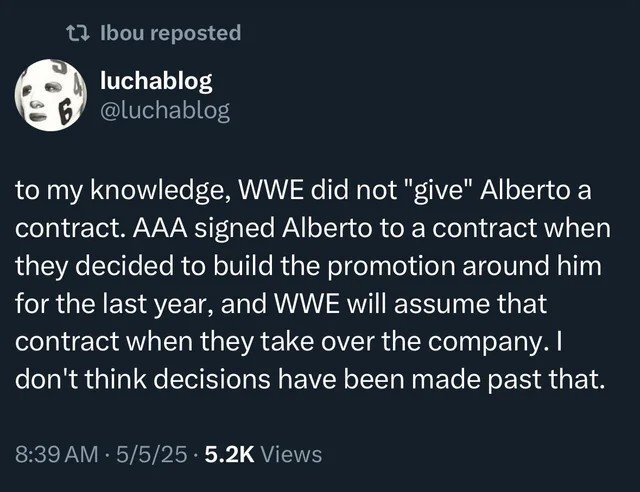This screenshot has width=640, height=492.
Task: Click the word "promotion" in the post
Action: (x=391, y=266)
